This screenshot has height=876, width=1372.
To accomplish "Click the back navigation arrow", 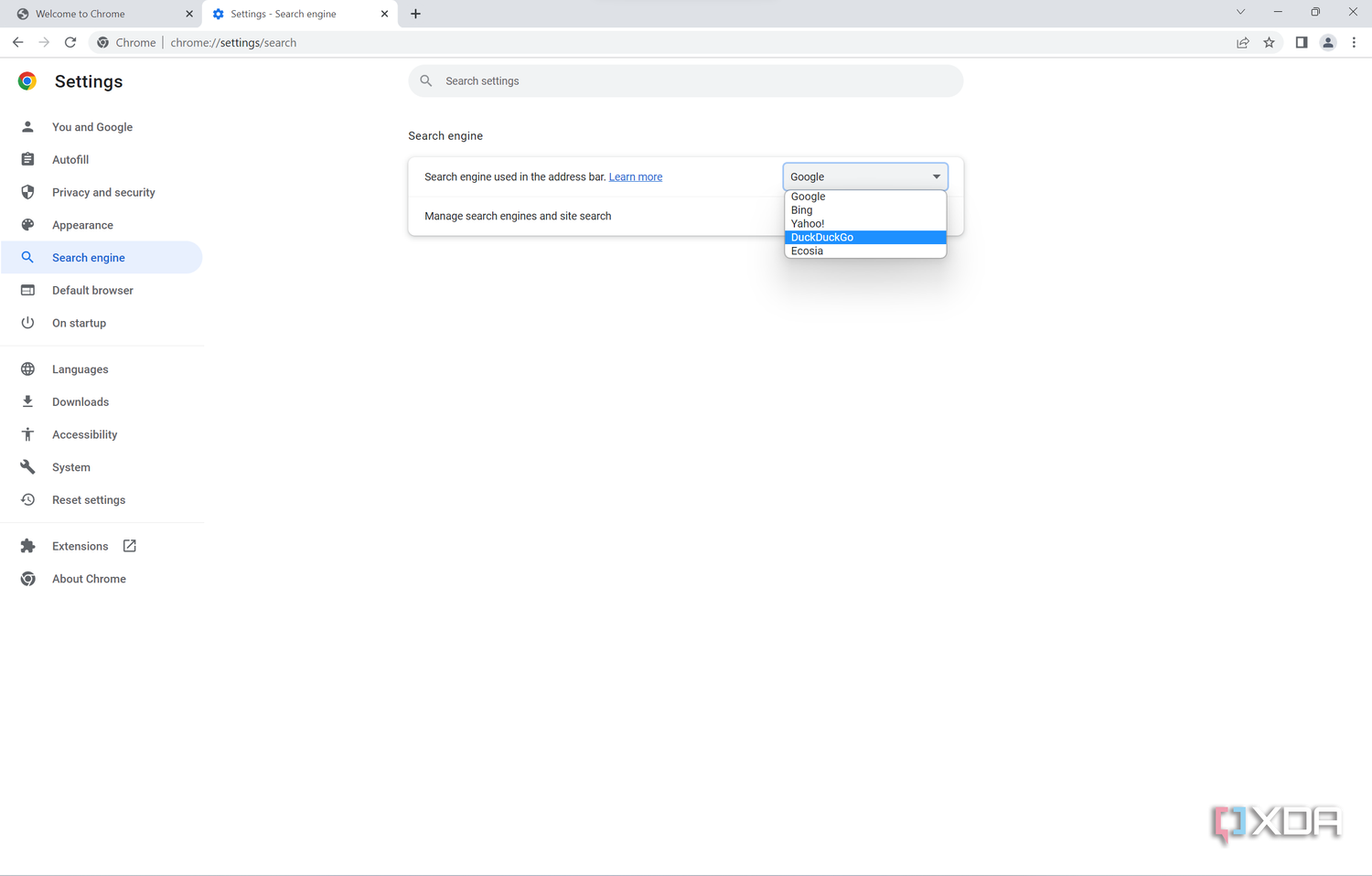I will (18, 42).
